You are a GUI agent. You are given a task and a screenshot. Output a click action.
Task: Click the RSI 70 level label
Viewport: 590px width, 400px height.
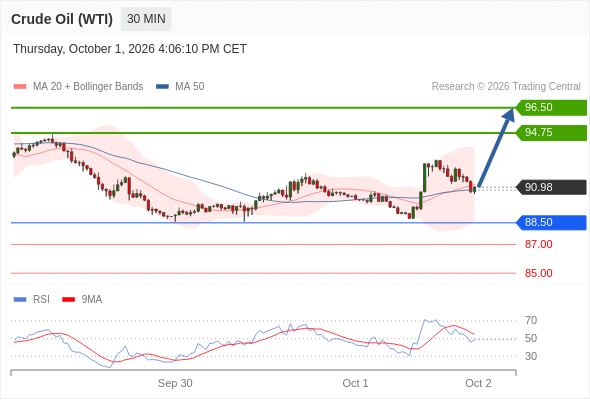(531, 321)
